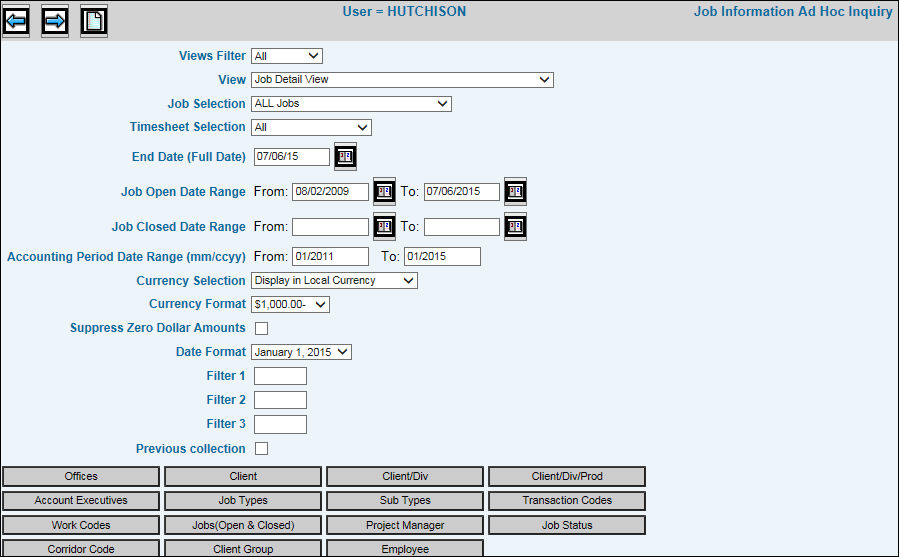Enable Suppress Zero Dollar Amounts checkbox
Screen dimensions: 899x557
click(x=262, y=328)
